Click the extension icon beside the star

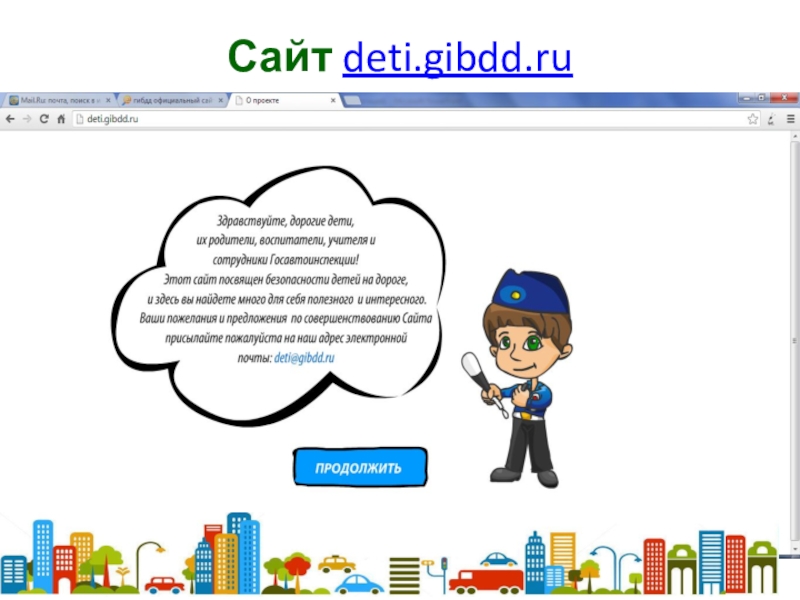click(x=771, y=119)
